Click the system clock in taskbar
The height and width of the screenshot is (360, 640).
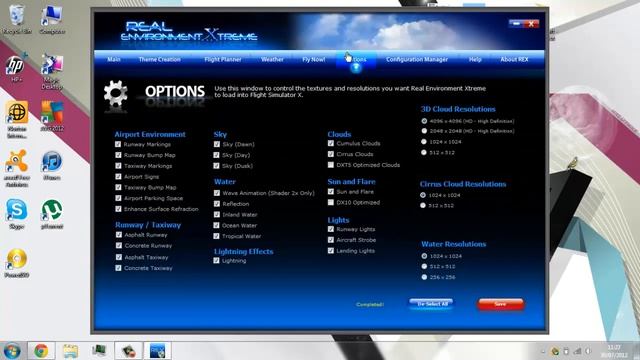tap(614, 351)
